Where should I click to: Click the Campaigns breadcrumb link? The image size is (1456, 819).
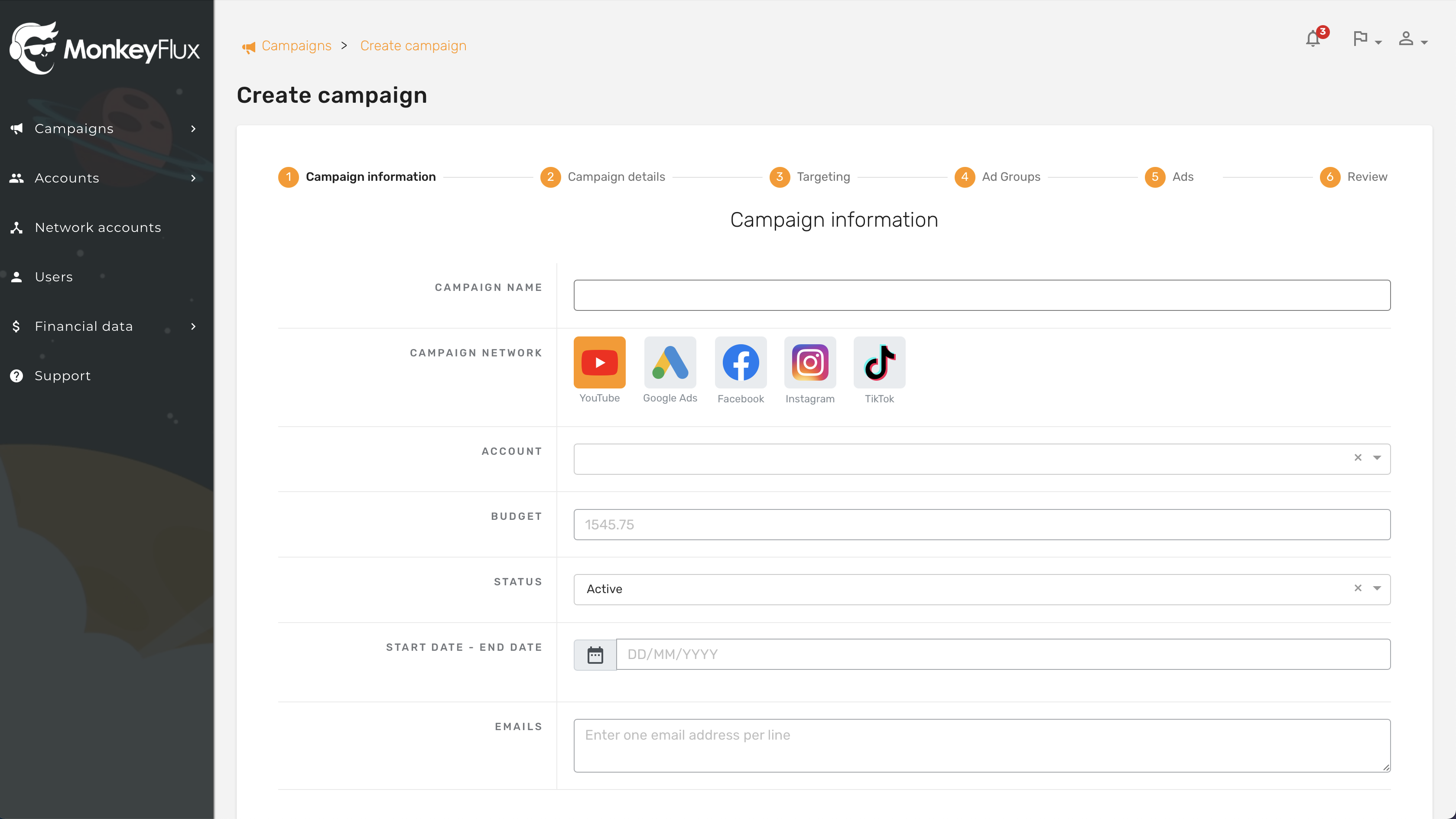296,46
